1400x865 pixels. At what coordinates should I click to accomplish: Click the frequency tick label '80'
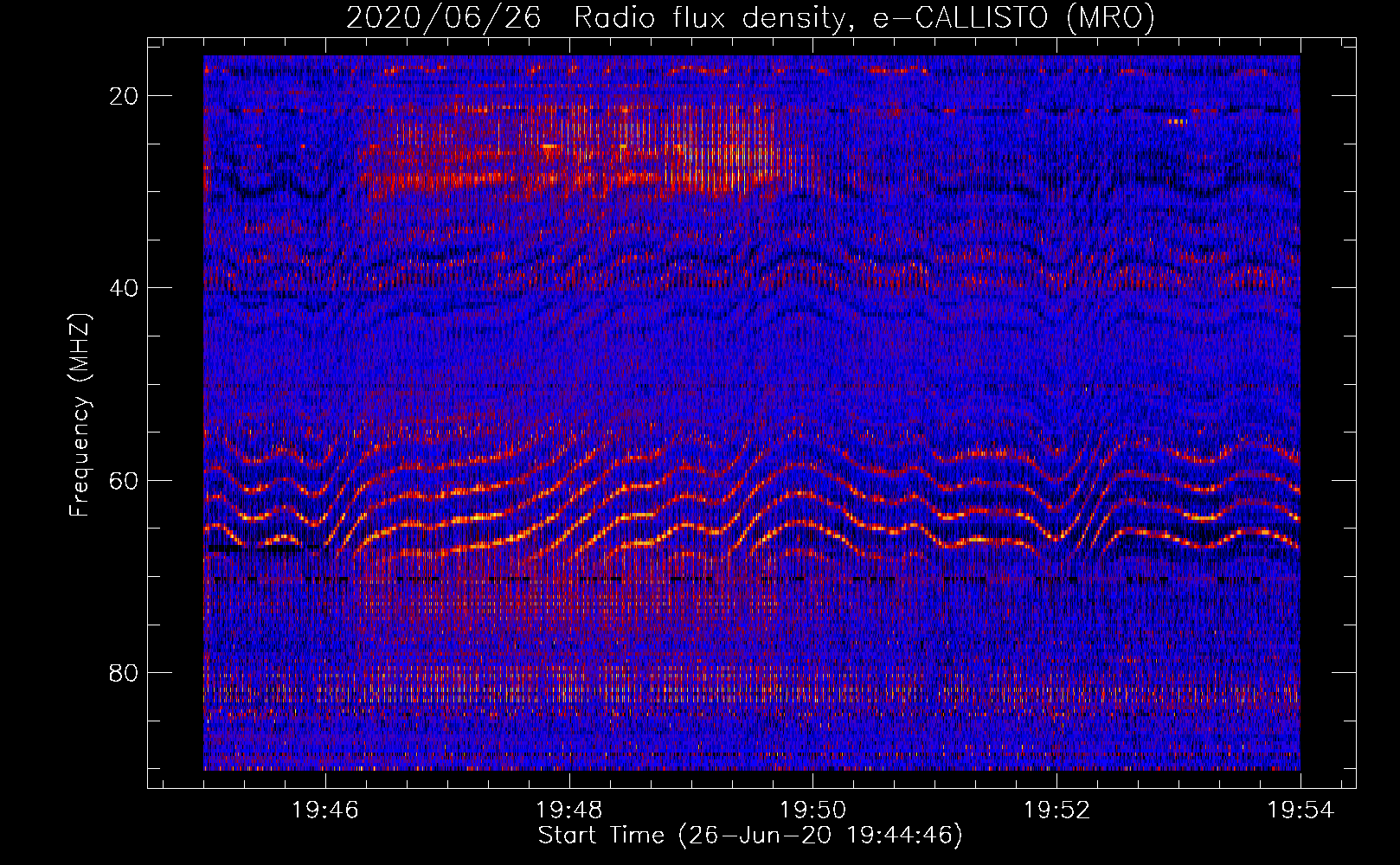pyautogui.click(x=125, y=673)
